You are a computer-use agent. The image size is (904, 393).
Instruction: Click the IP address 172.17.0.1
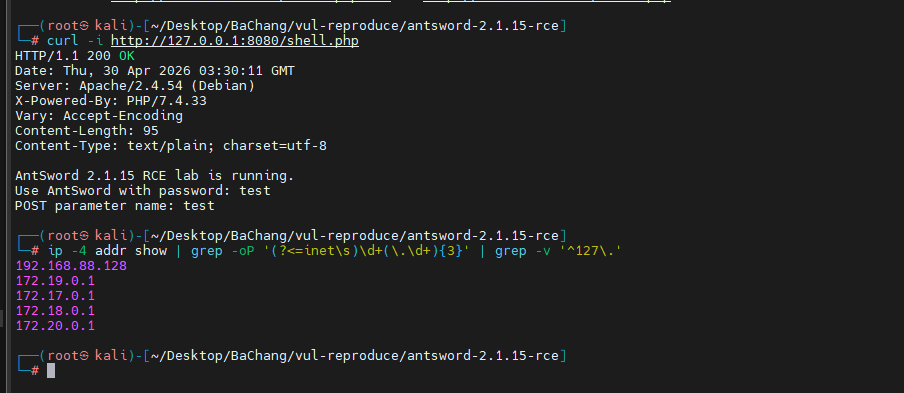(55, 296)
